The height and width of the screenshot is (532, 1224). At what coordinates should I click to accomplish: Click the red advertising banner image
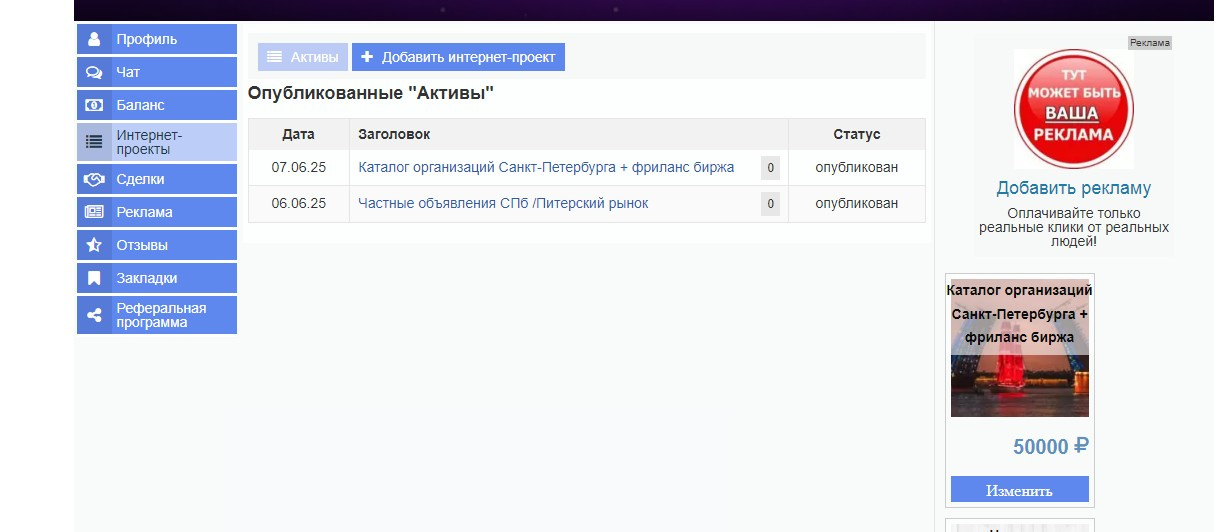click(1073, 108)
